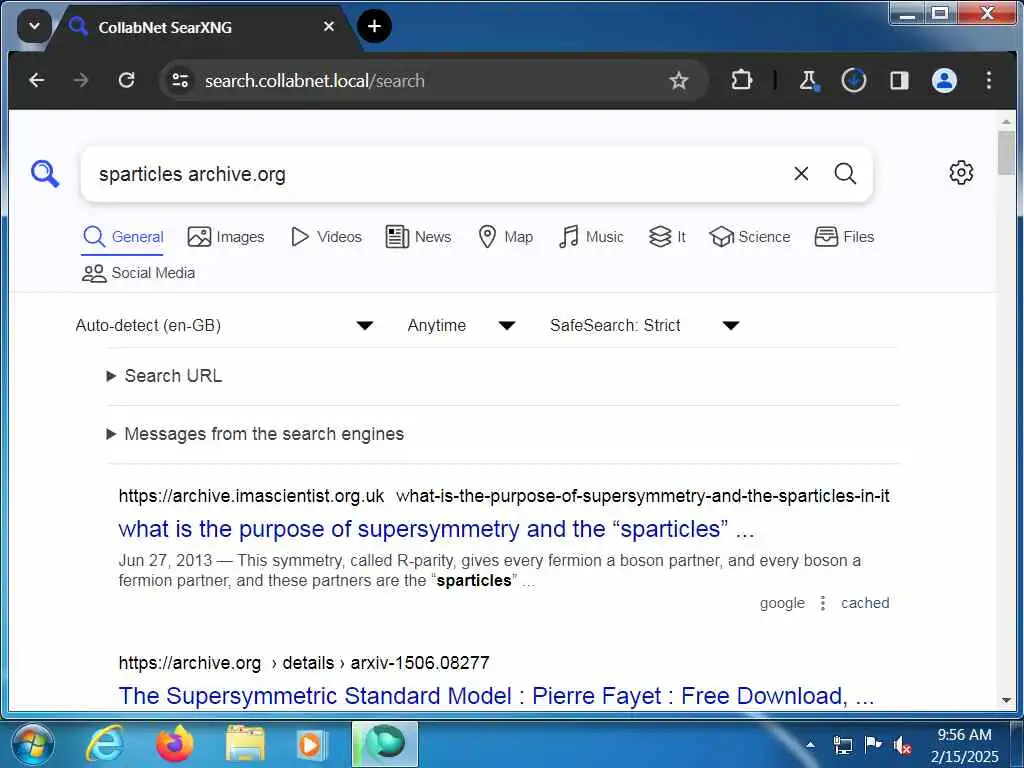Click google engine label on first result

pos(782,603)
